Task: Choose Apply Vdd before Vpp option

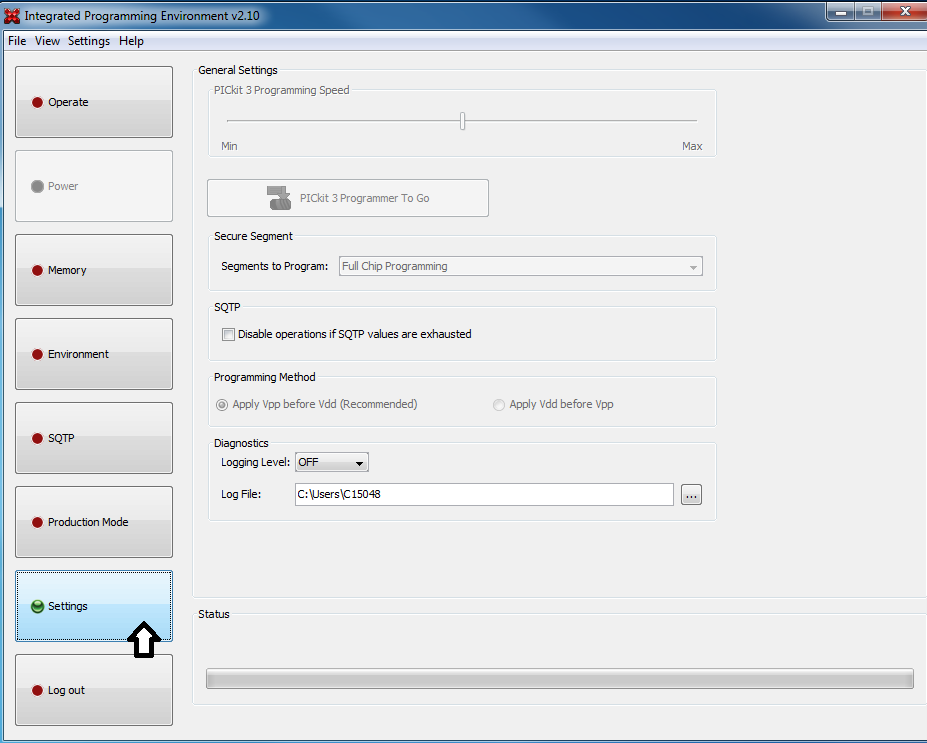Action: pyautogui.click(x=499, y=404)
